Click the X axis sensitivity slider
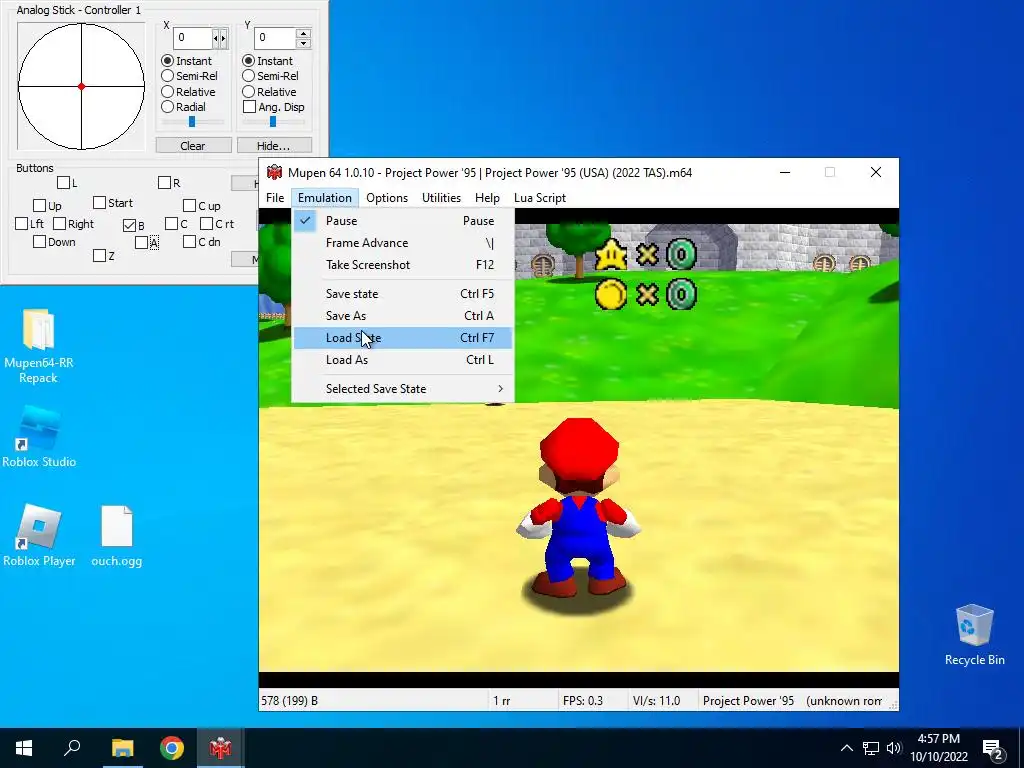This screenshot has width=1024, height=768. click(x=192, y=121)
